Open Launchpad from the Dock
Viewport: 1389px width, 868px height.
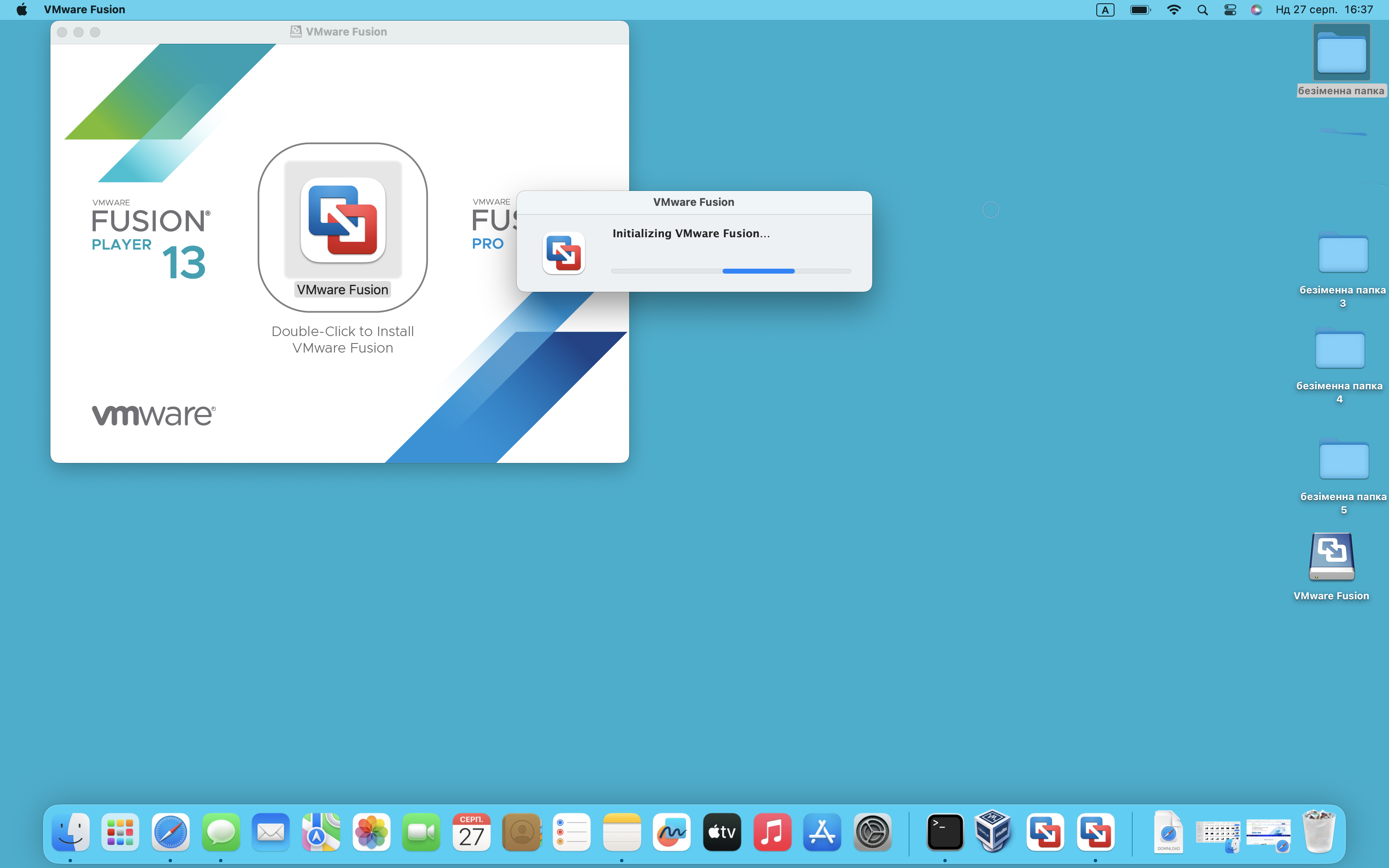point(120,831)
